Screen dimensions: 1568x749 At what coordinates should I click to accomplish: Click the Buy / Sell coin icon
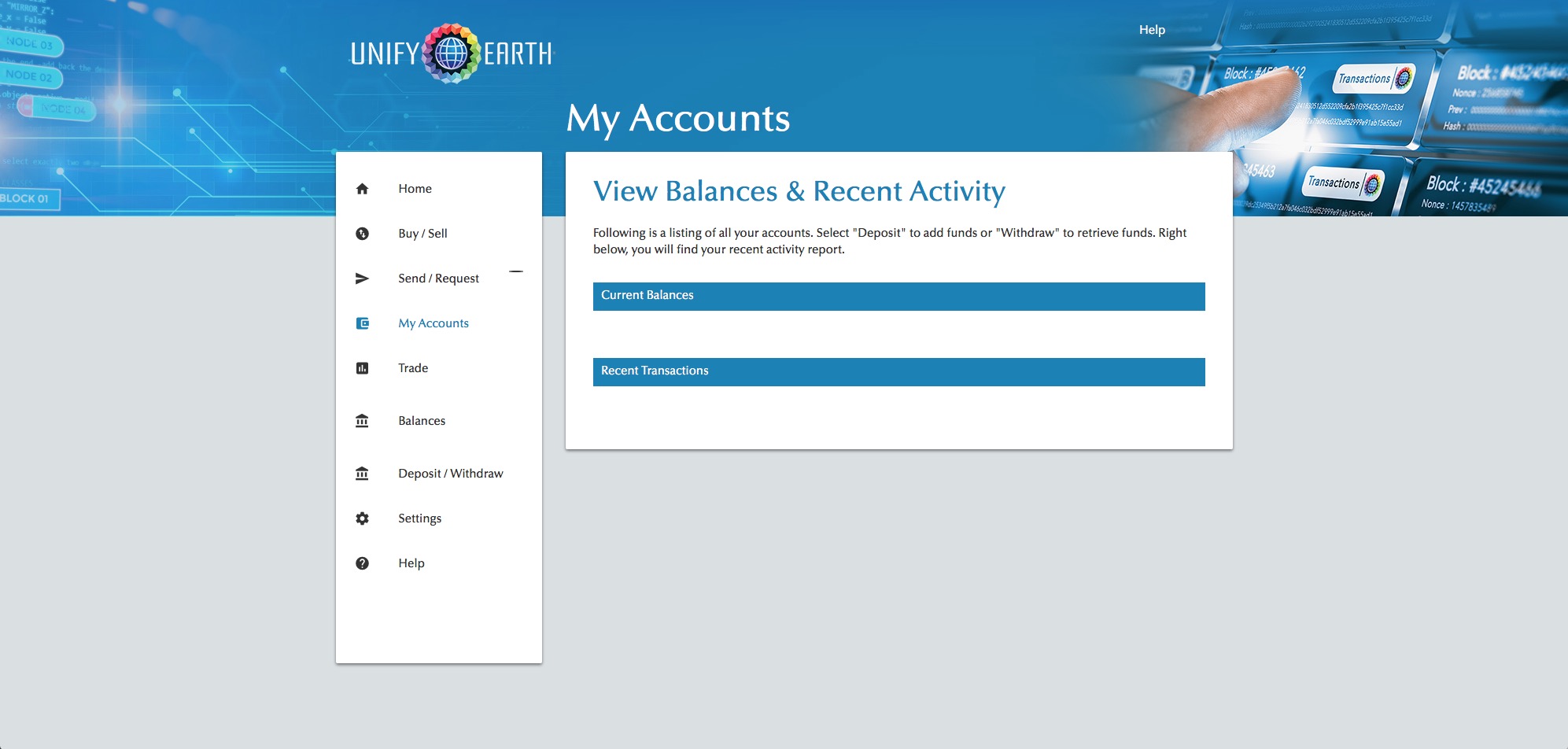coord(362,234)
